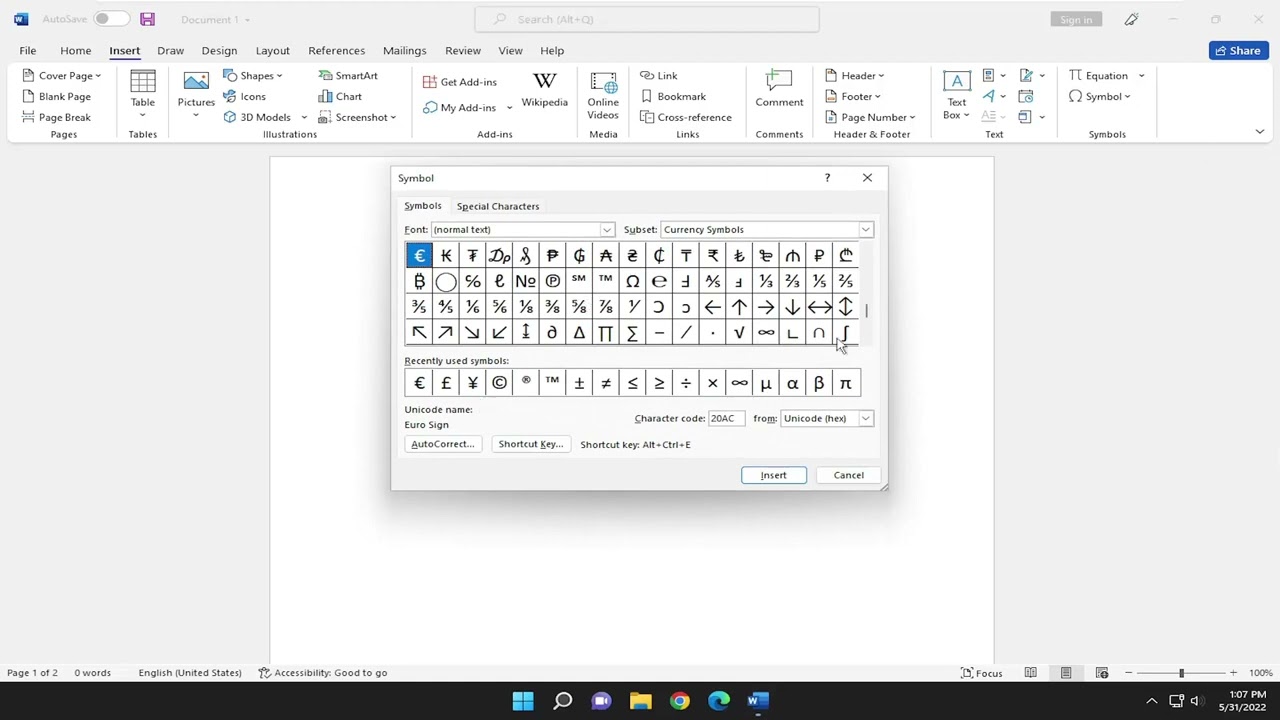The height and width of the screenshot is (720, 1280).
Task: Switch to the References tab
Action: (x=336, y=50)
